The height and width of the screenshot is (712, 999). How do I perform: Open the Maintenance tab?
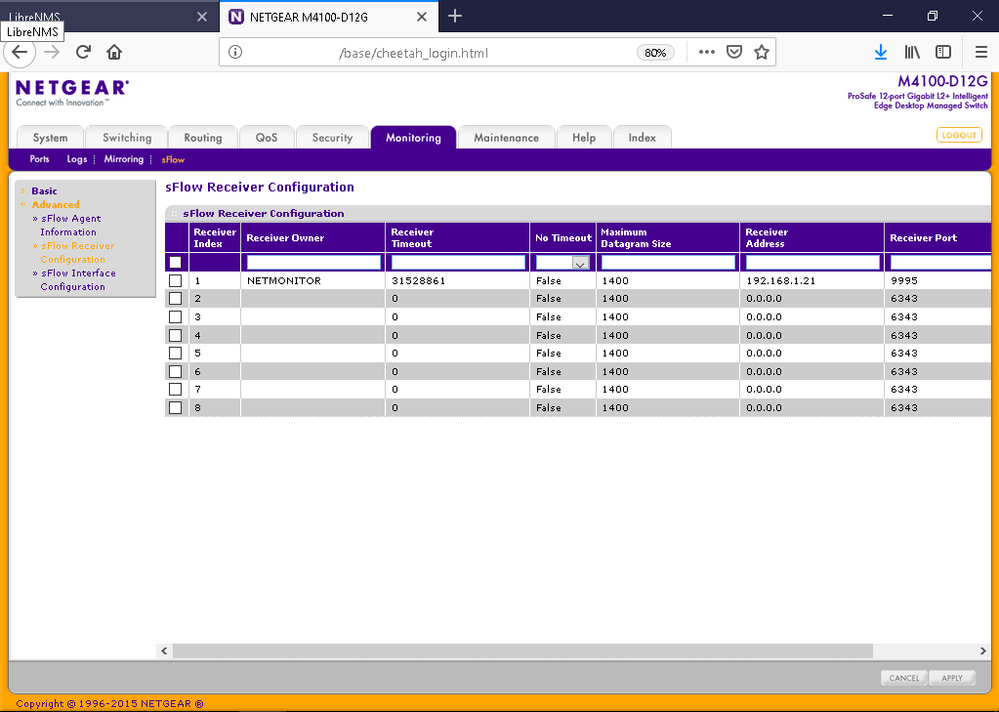point(506,138)
